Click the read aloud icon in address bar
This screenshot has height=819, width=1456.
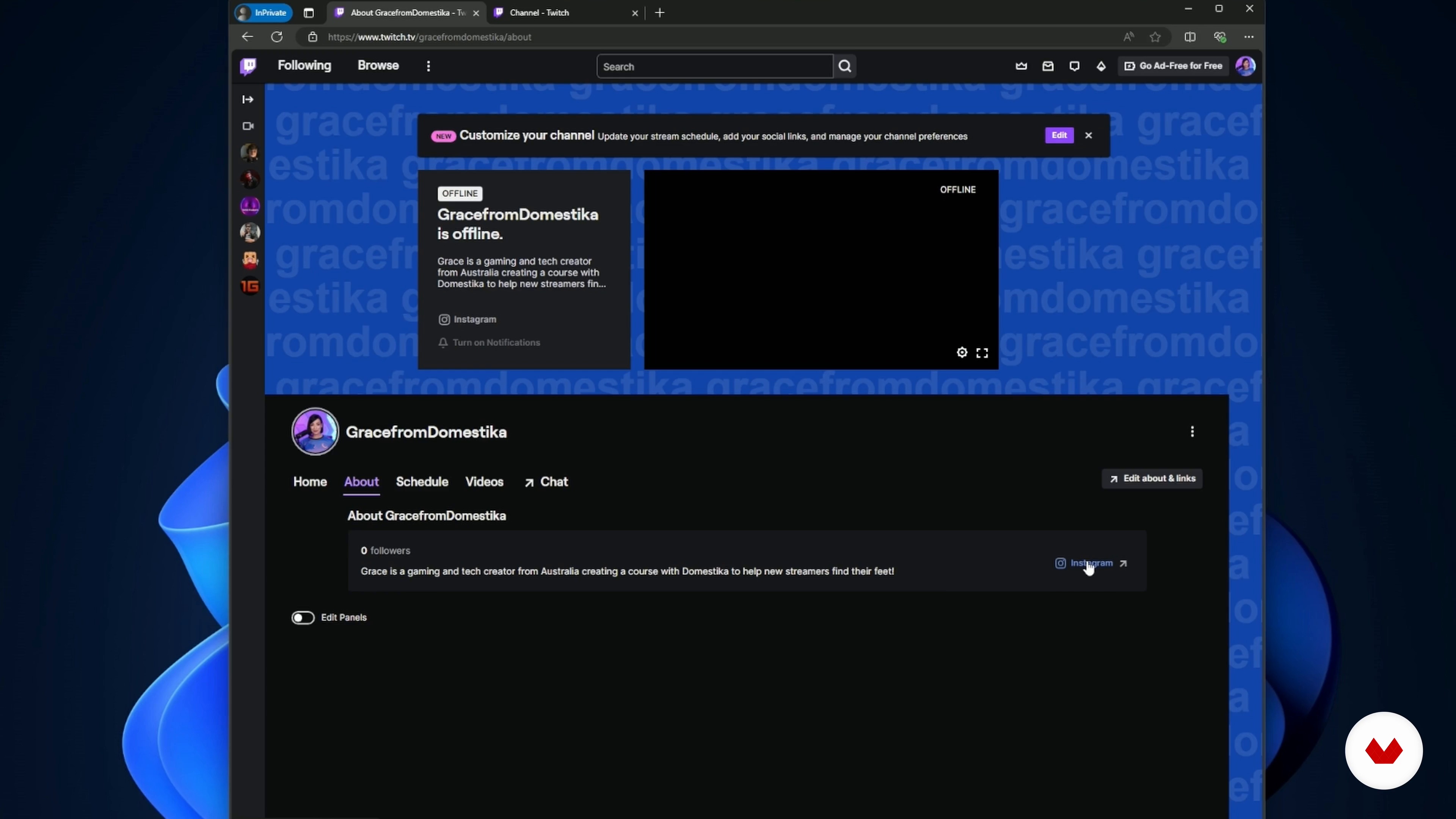1128,37
